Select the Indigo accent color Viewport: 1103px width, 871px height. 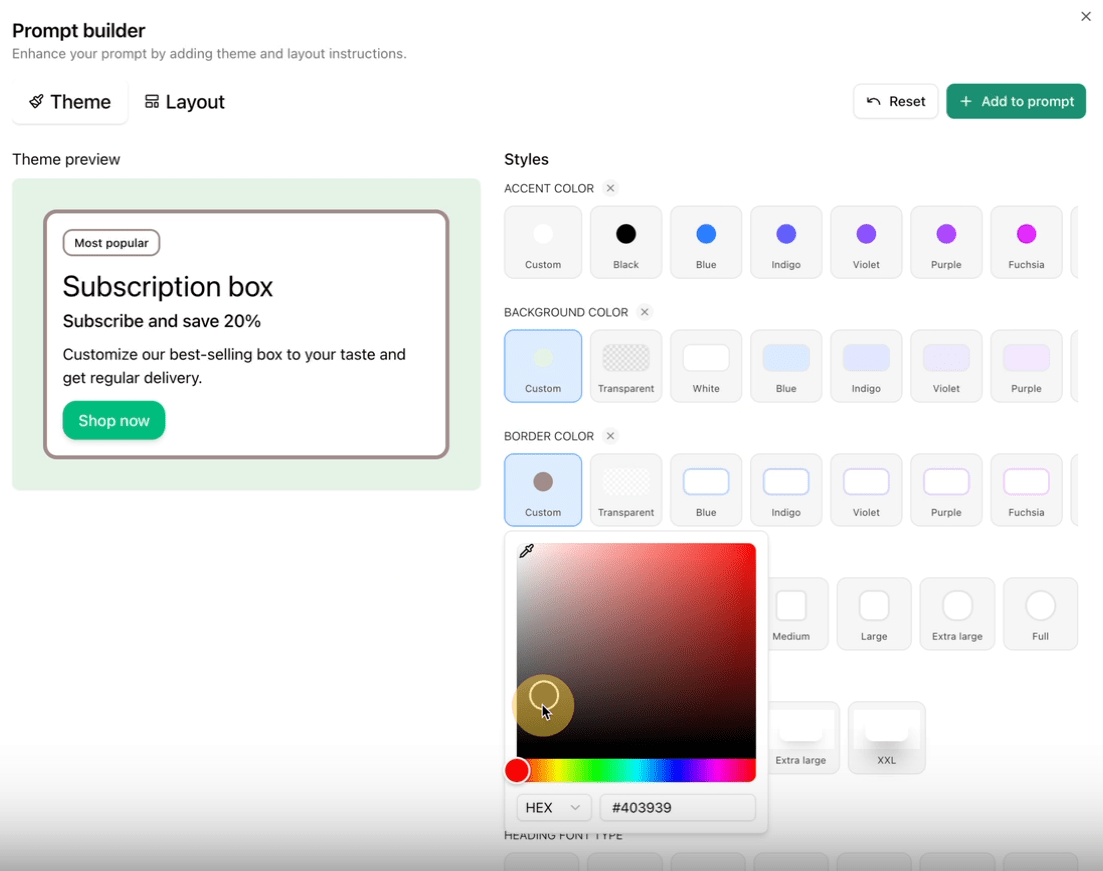point(786,242)
